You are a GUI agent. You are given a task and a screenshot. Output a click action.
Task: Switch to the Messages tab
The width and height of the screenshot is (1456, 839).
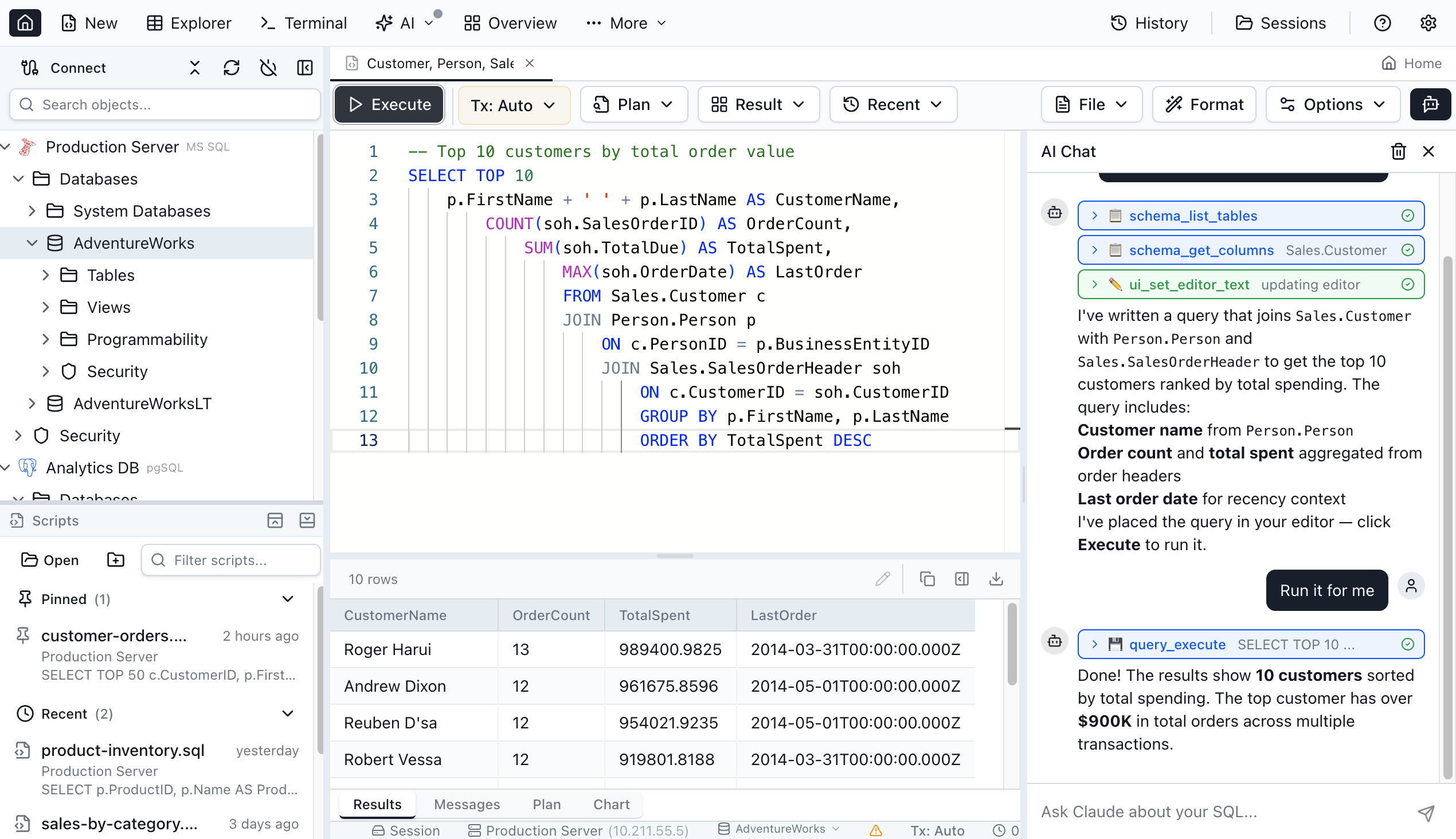click(467, 804)
